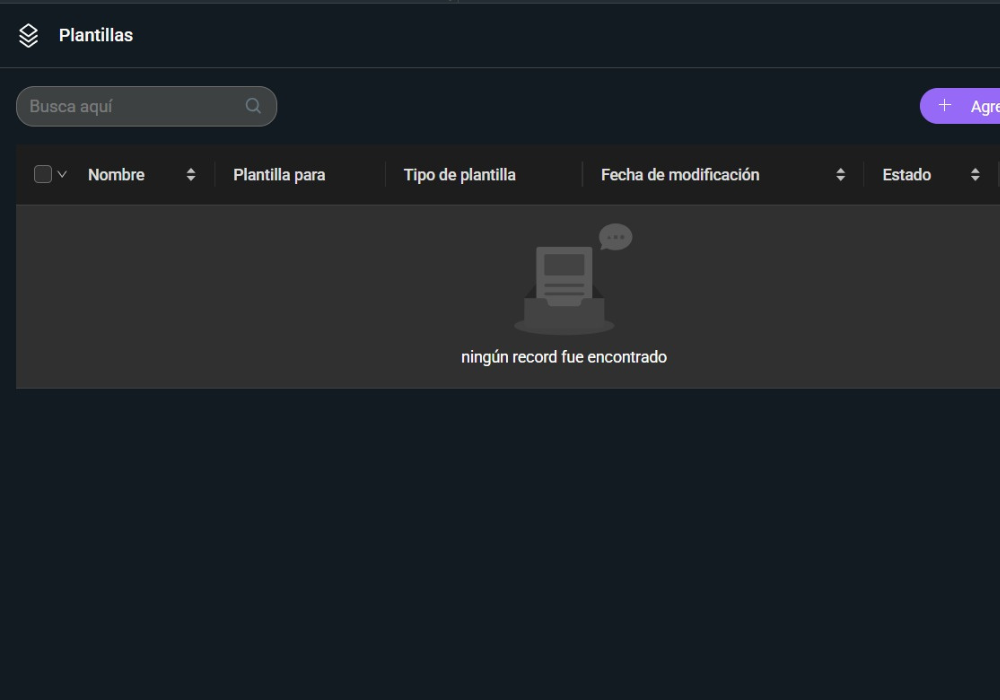Click the empty document tray illustration

564,290
